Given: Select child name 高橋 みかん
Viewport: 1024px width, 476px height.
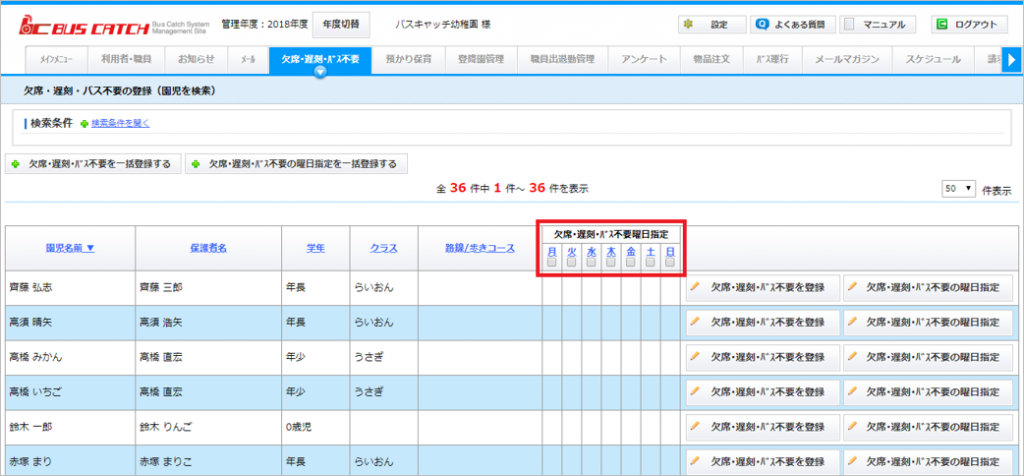Looking at the screenshot, I should [x=36, y=358].
